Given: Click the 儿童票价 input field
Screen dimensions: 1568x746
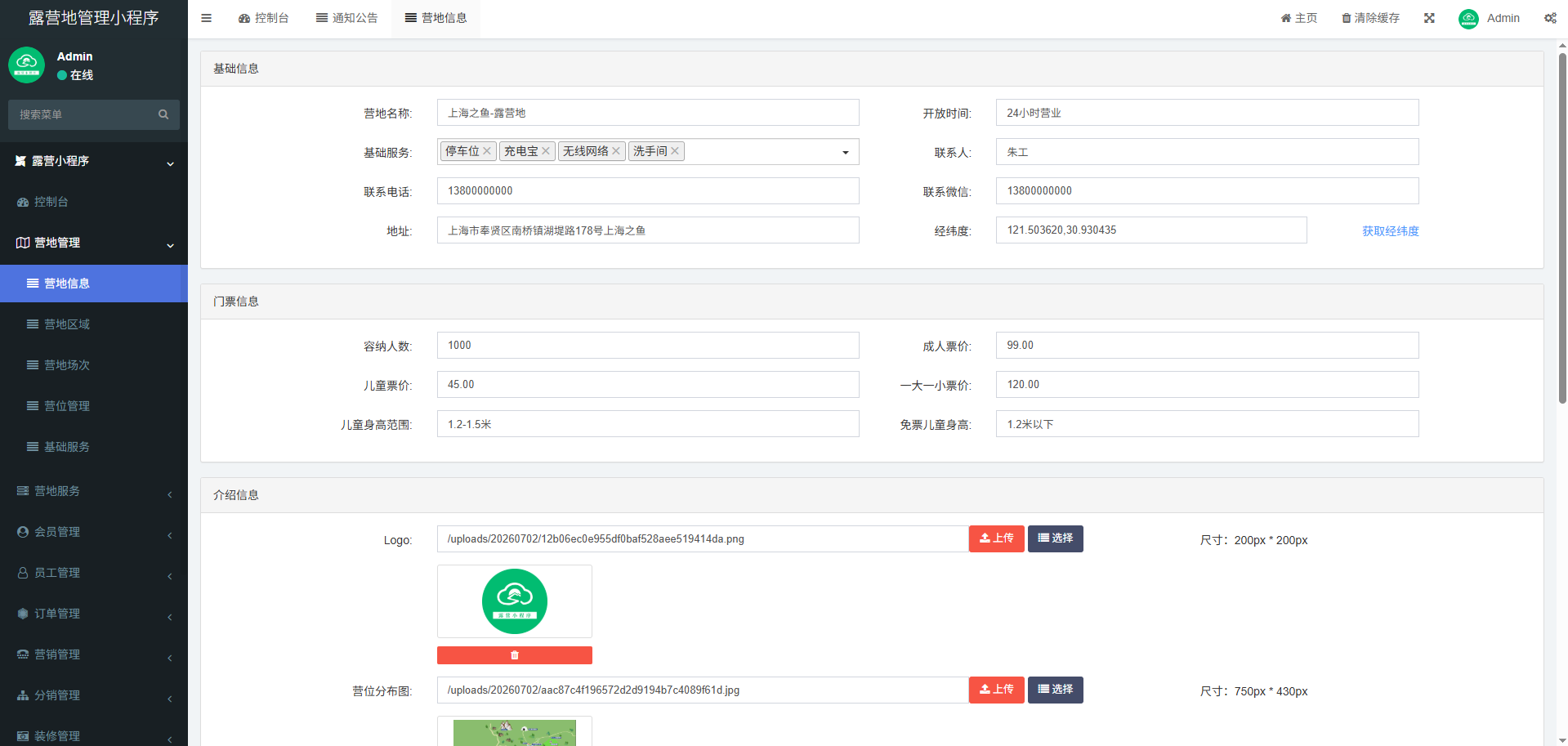Looking at the screenshot, I should click(x=648, y=385).
